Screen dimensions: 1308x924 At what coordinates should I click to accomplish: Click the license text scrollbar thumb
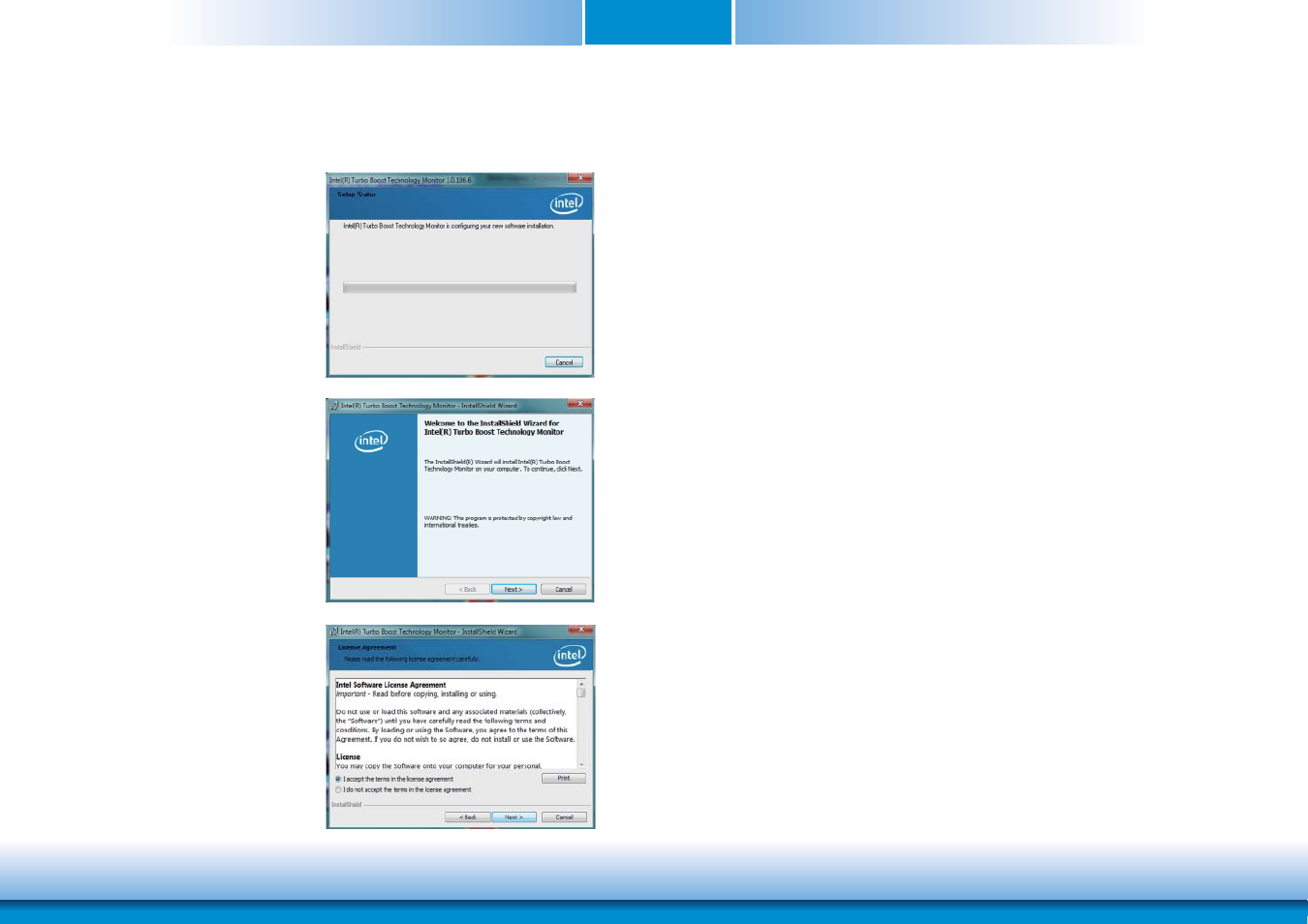click(x=581, y=693)
